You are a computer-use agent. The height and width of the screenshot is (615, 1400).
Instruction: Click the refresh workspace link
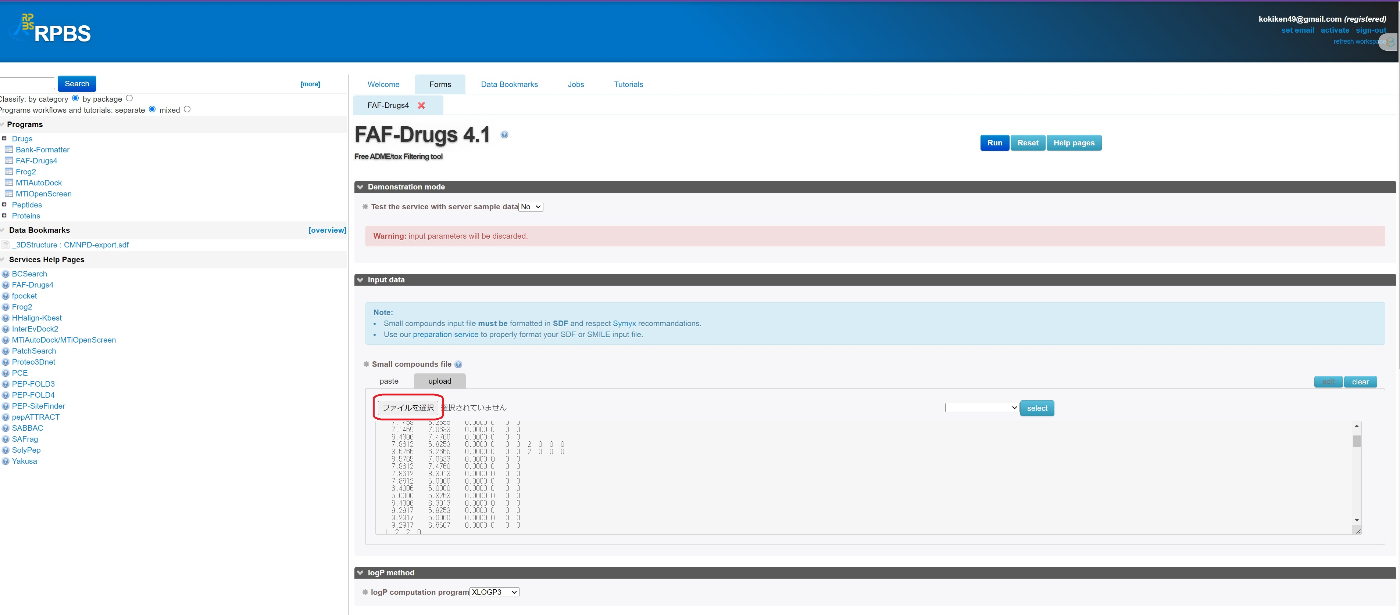(x=1358, y=41)
